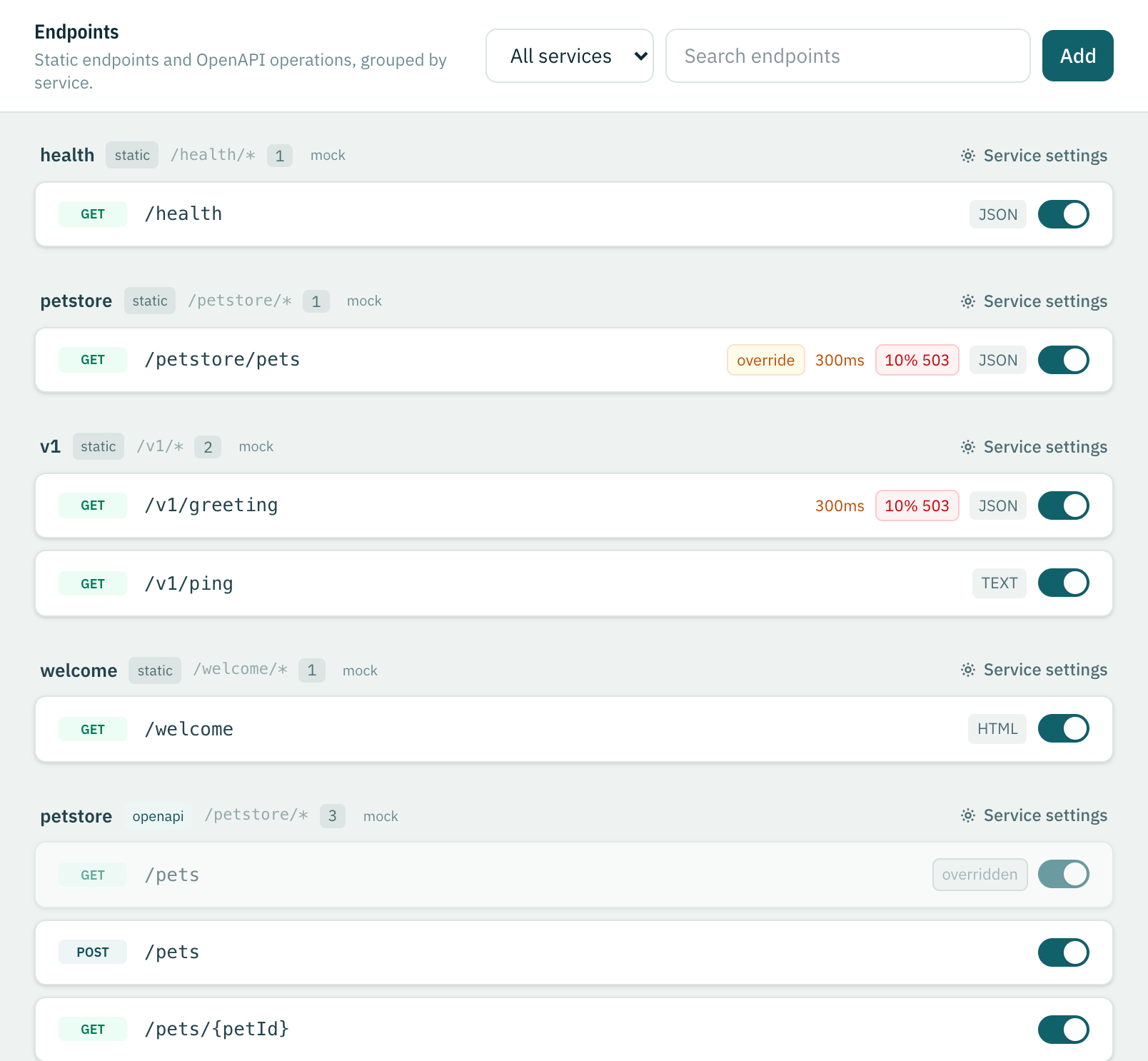This screenshot has height=1061, width=1148.
Task: Disable the POST /pets endpoint
Action: tap(1063, 952)
